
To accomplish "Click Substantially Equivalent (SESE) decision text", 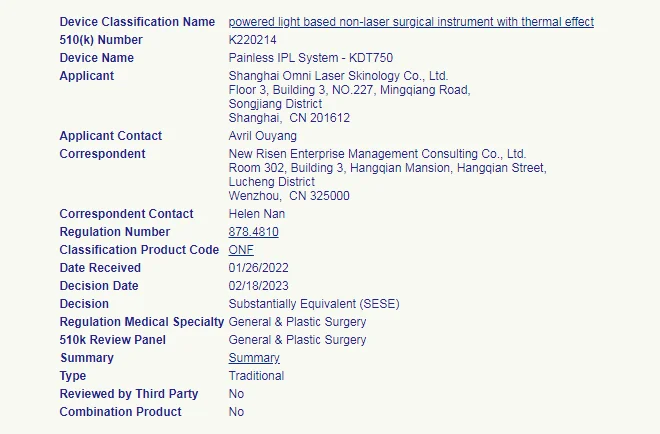I will (314, 304).
